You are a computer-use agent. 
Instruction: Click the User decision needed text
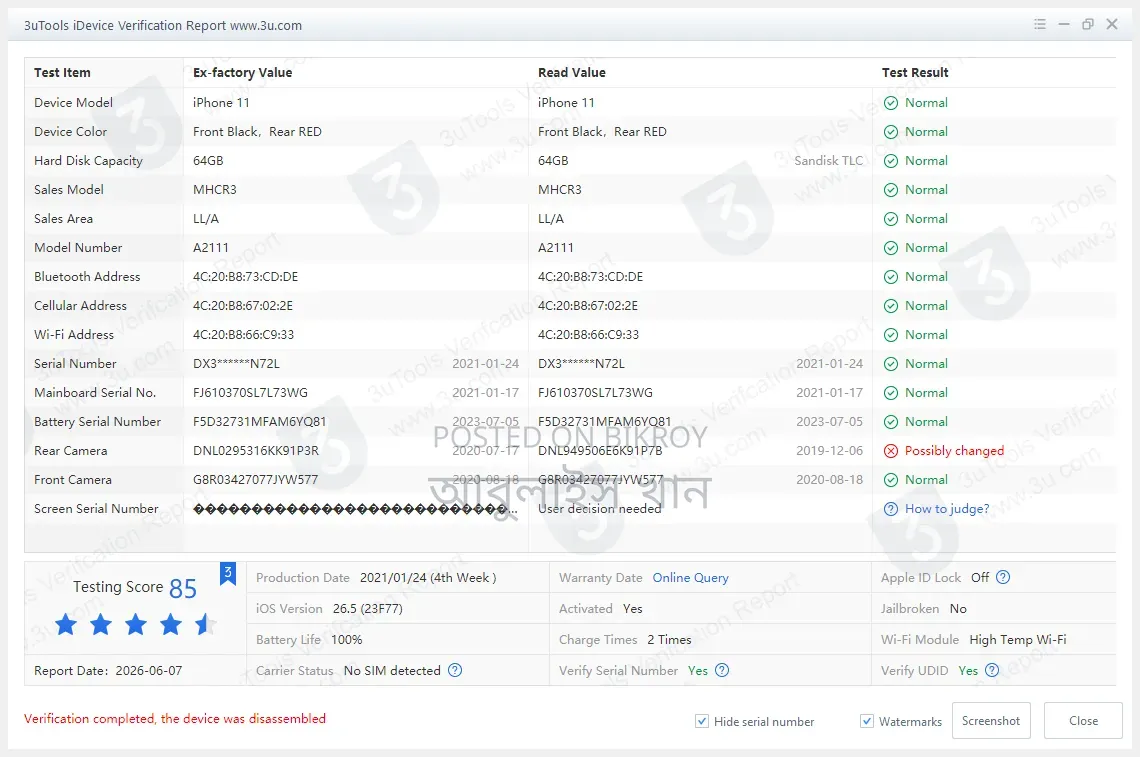pos(600,509)
